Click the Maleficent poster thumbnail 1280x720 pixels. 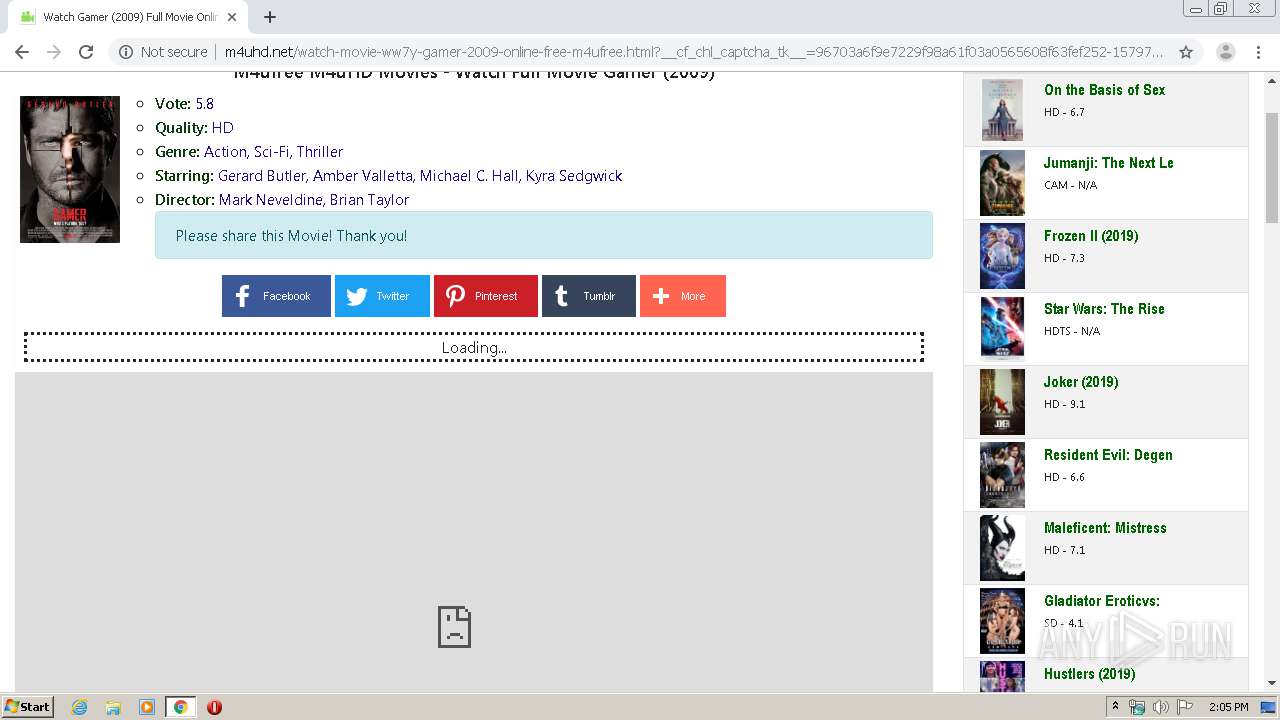point(1002,548)
